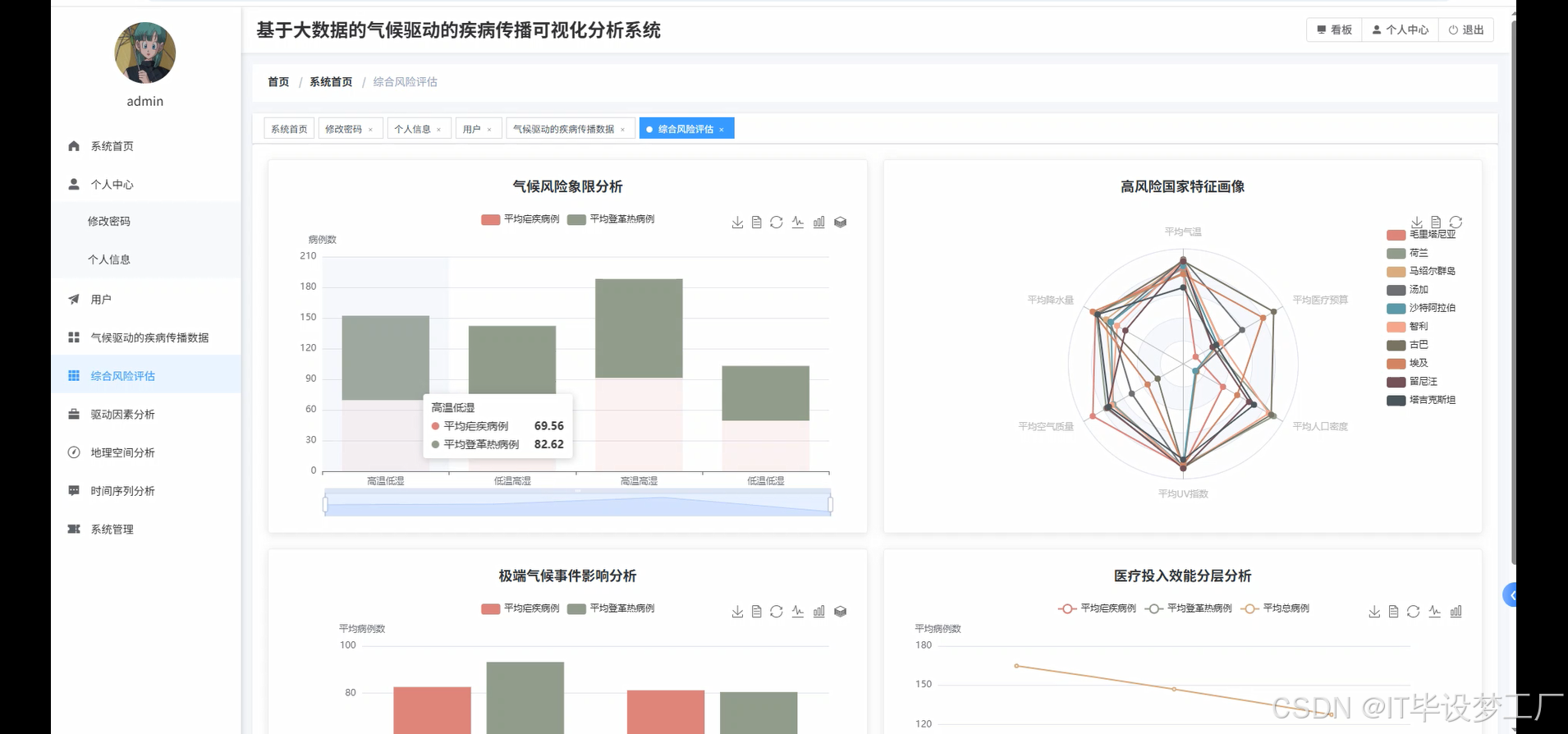Switch 气候风险象限分析 chart to bar type
The image size is (1568, 734).
pyautogui.click(x=819, y=222)
